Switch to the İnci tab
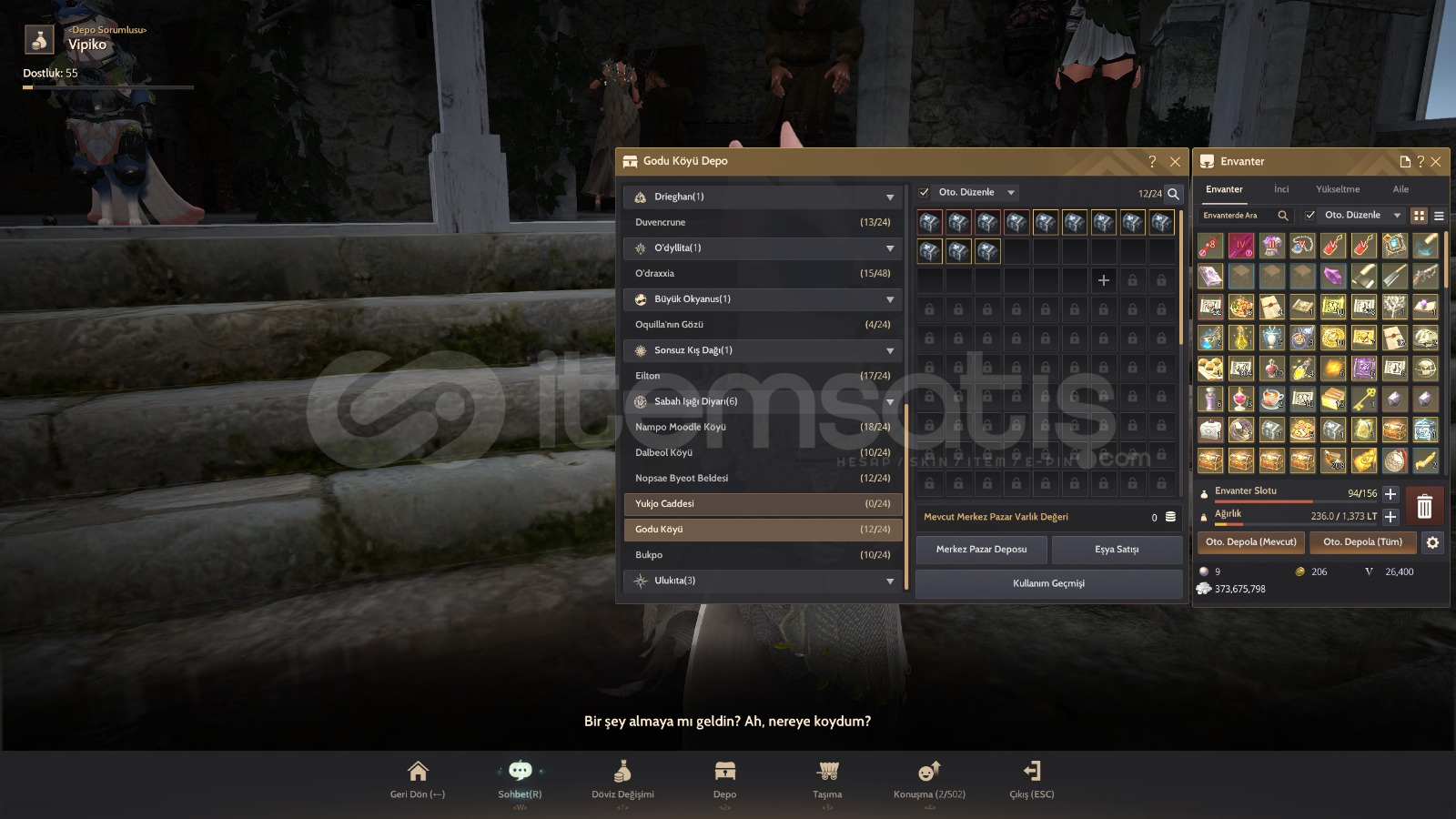The width and height of the screenshot is (1456, 819). (x=1281, y=189)
